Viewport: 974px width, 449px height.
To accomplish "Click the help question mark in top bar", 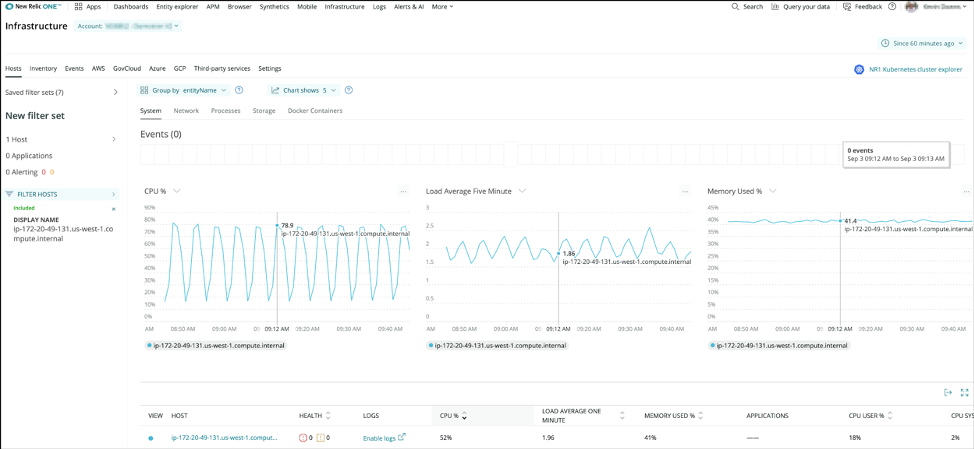I will tap(892, 7).
